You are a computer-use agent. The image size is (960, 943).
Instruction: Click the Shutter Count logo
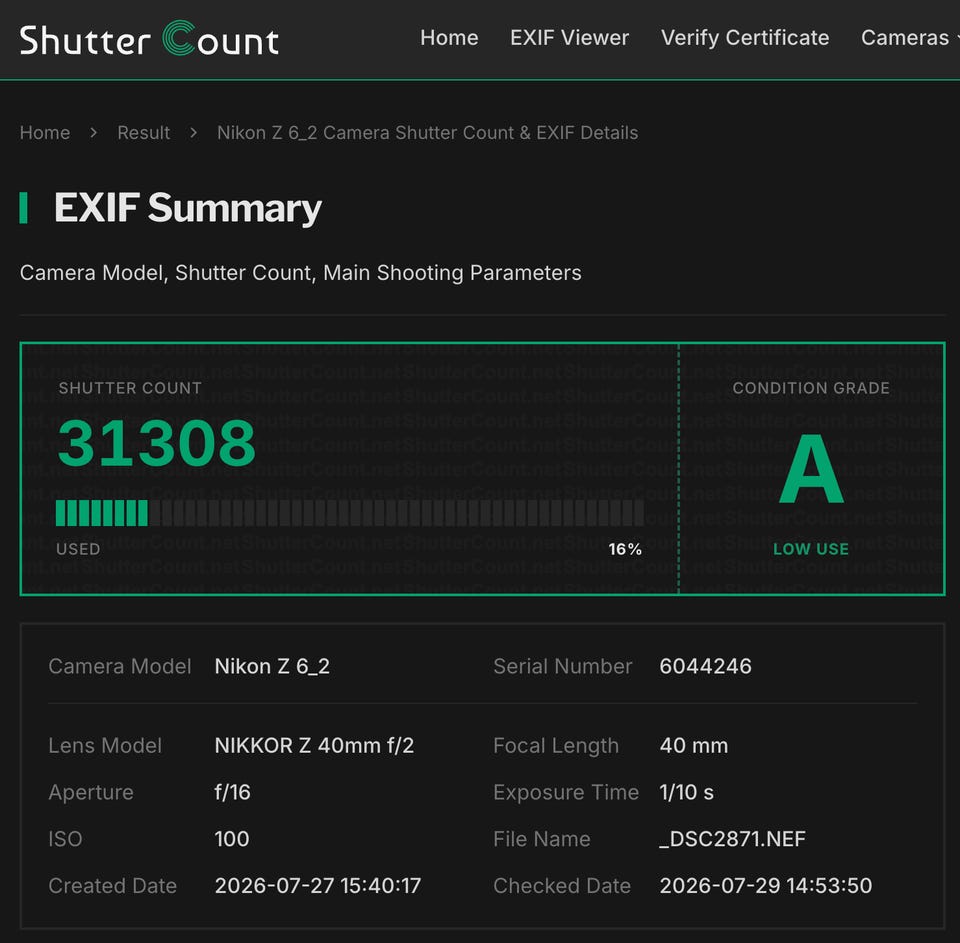(149, 39)
